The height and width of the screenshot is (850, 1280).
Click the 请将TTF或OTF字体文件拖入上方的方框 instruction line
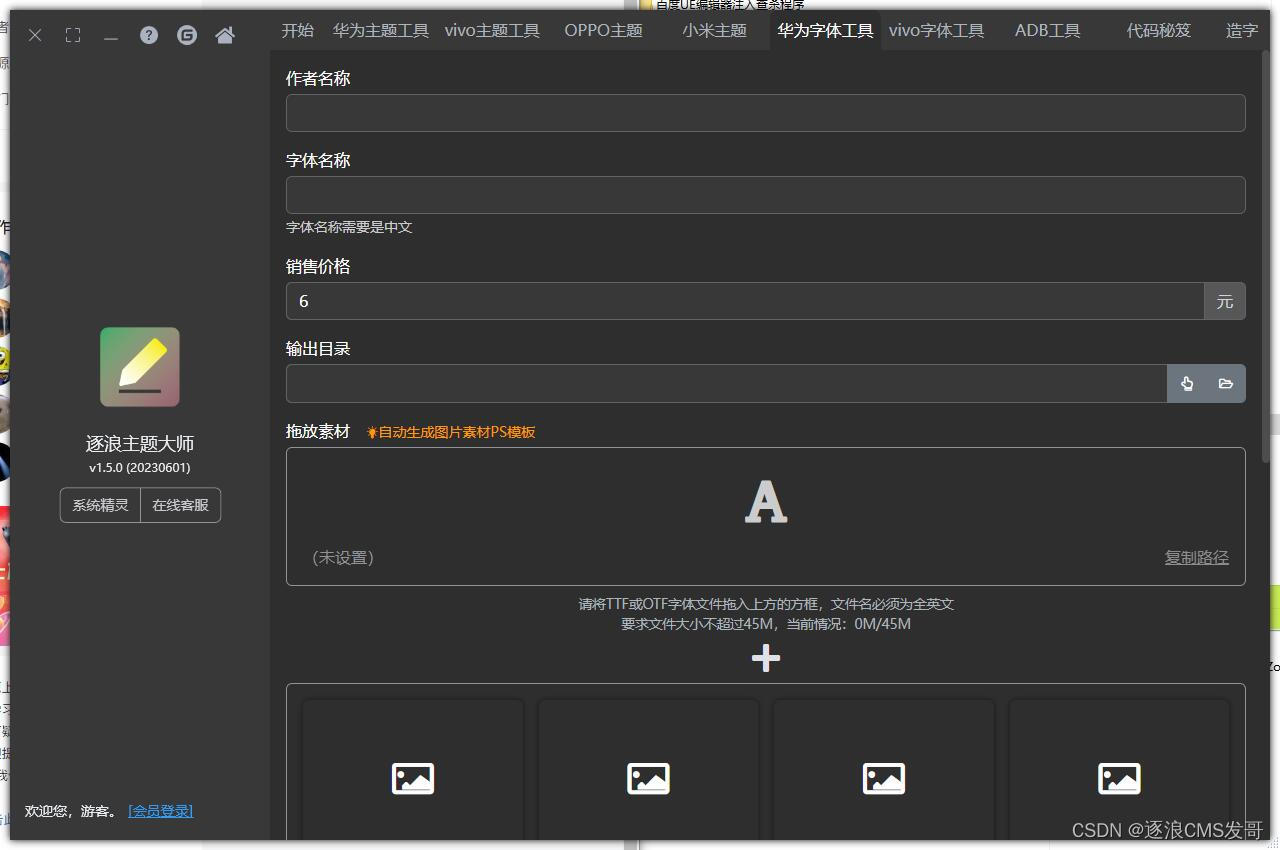766,604
